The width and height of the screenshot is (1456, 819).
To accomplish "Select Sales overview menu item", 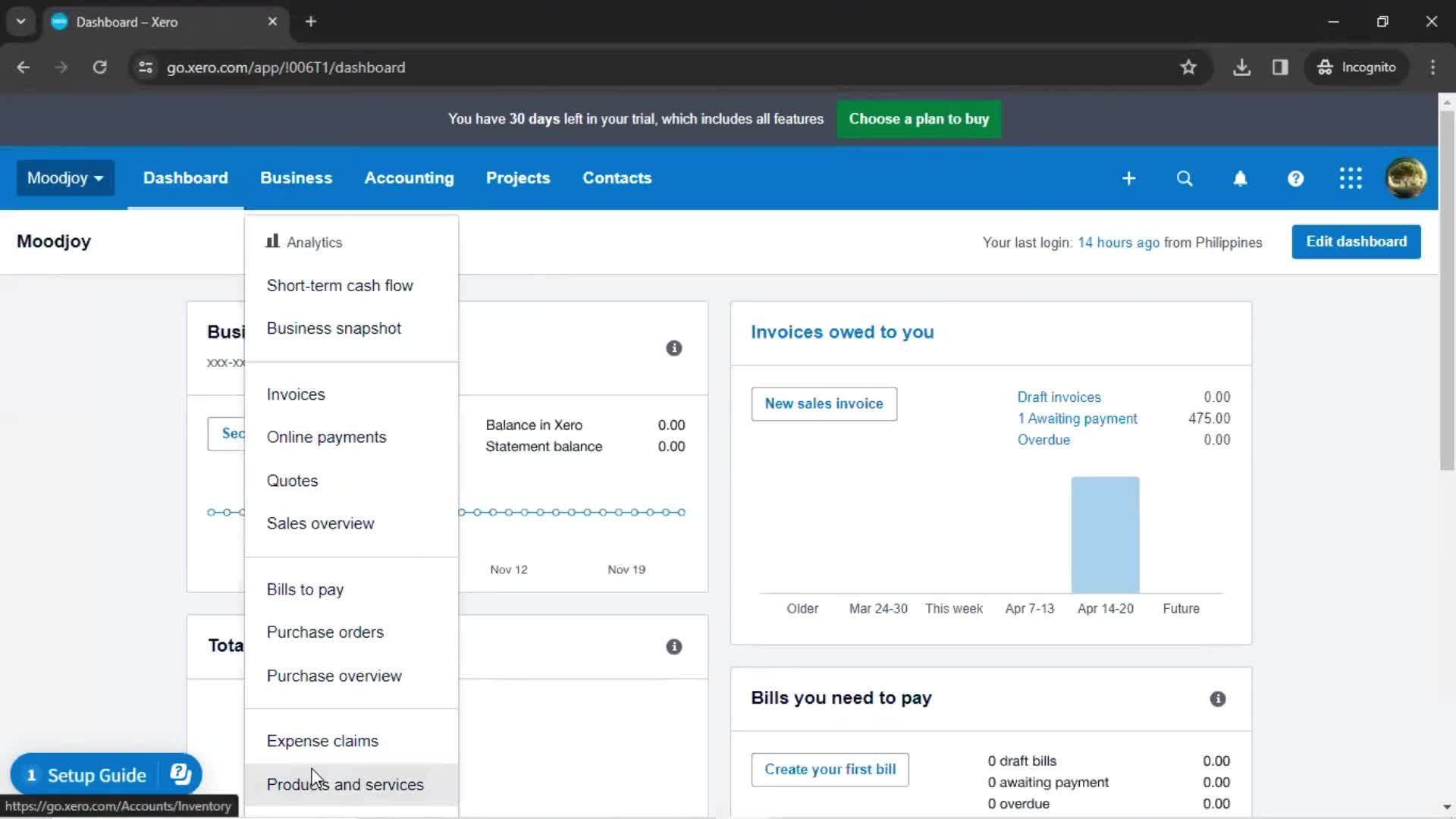I will [x=351, y=524].
